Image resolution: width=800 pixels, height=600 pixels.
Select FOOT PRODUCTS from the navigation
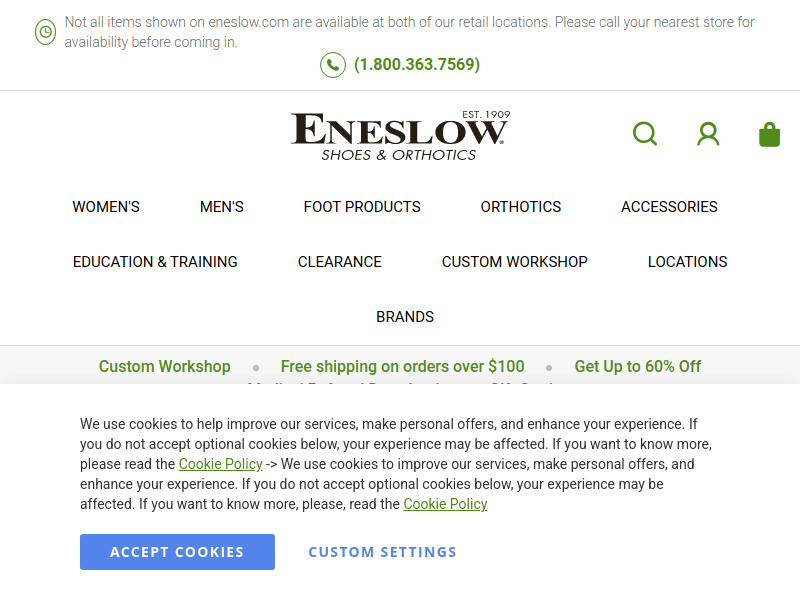[x=362, y=207]
